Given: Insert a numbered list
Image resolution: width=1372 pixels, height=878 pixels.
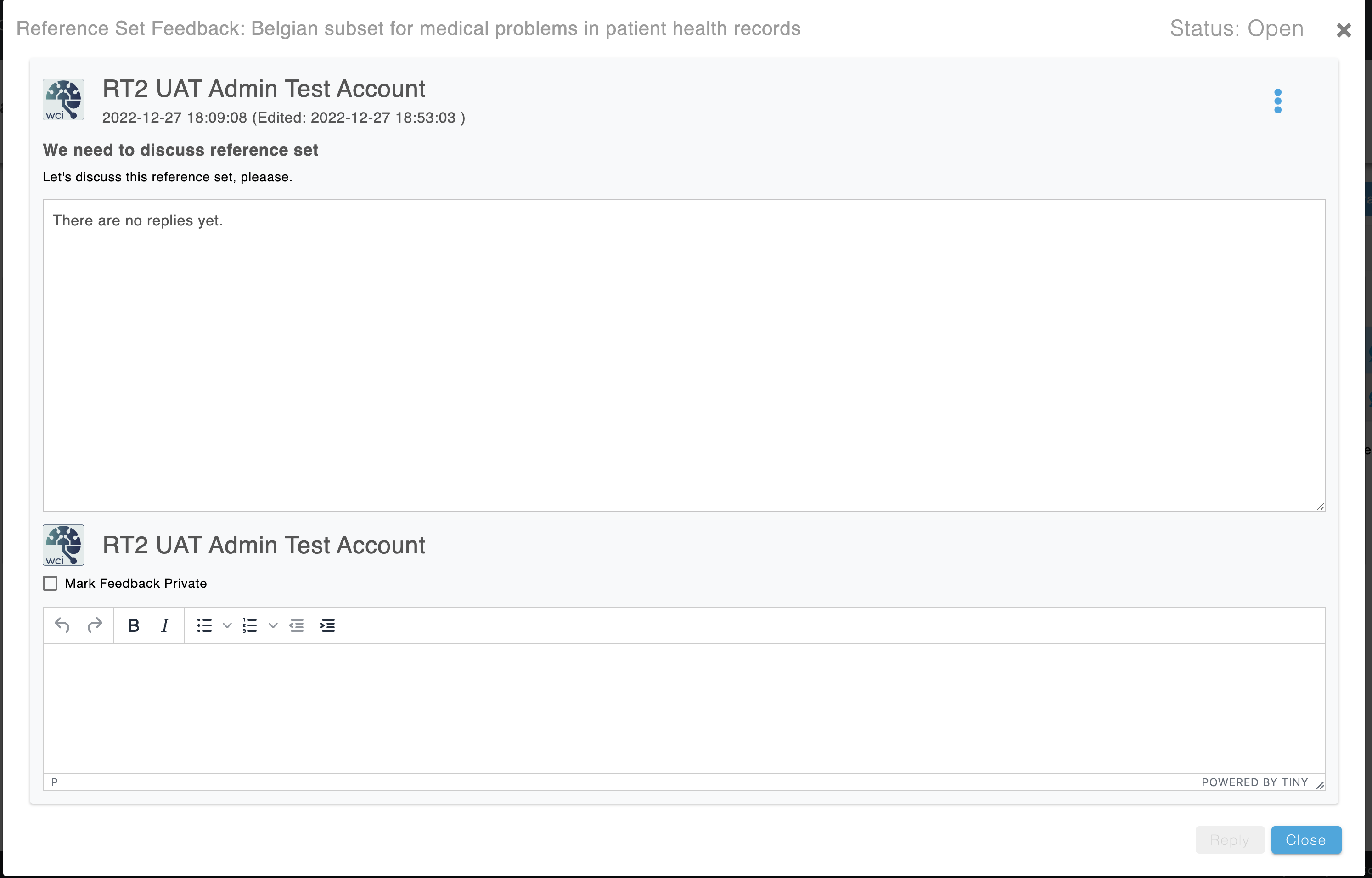Looking at the screenshot, I should point(250,625).
